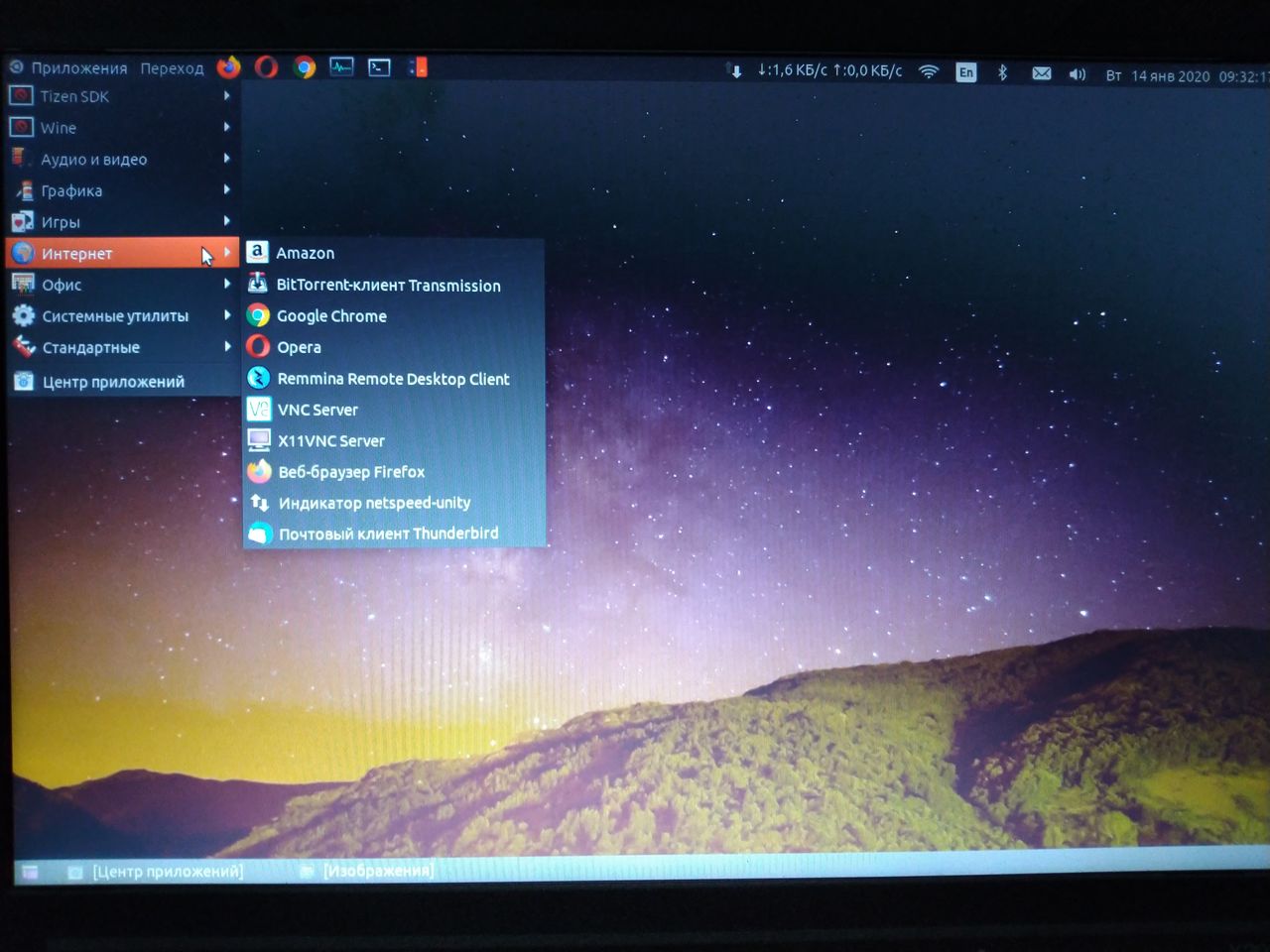Launch Opera from the submenu
This screenshot has width=1270, height=952.
point(394,347)
